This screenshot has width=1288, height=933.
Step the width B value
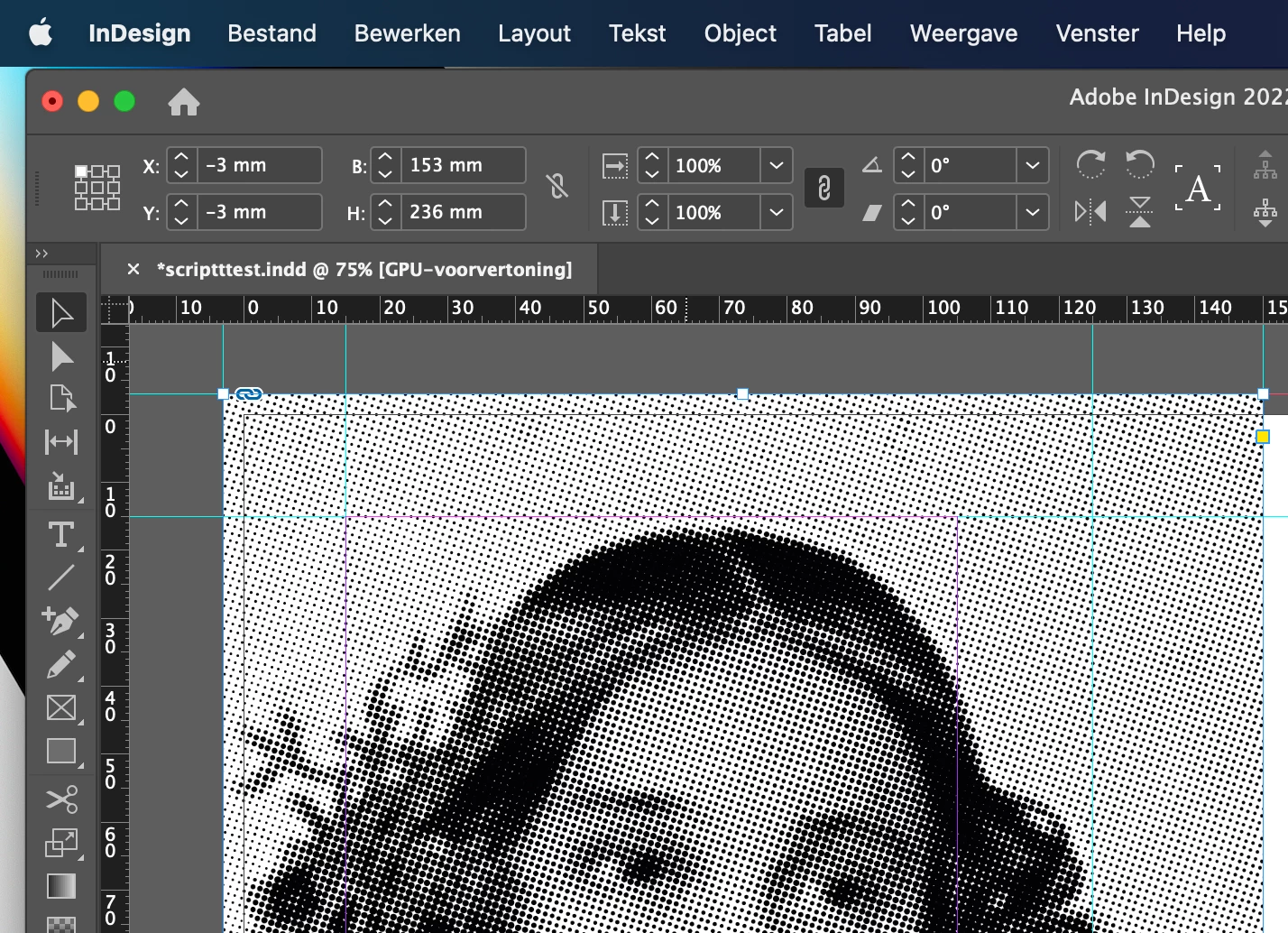(385, 165)
